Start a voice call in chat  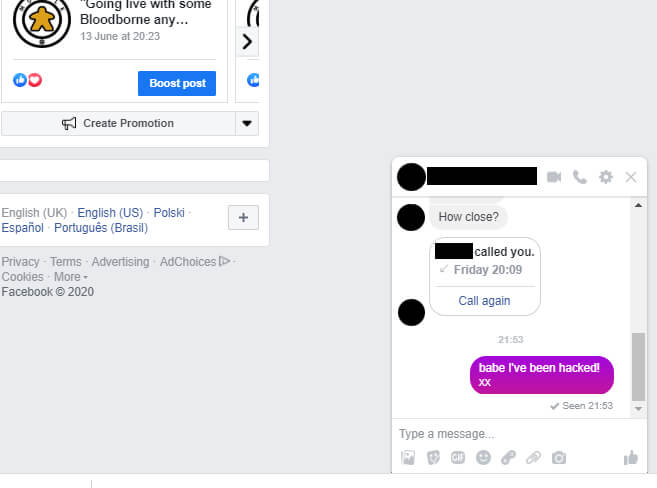pyautogui.click(x=580, y=177)
